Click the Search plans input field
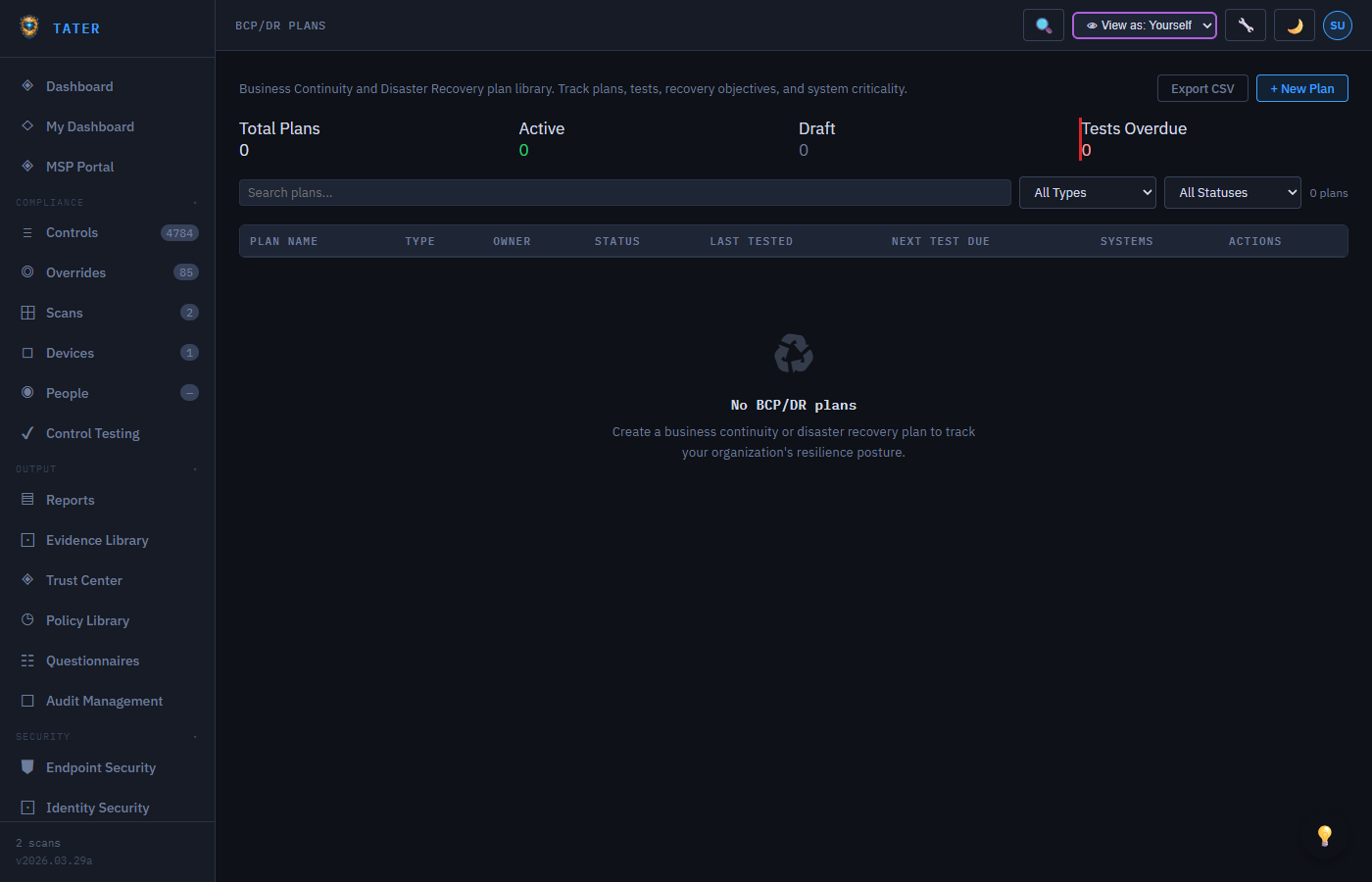 click(x=625, y=193)
